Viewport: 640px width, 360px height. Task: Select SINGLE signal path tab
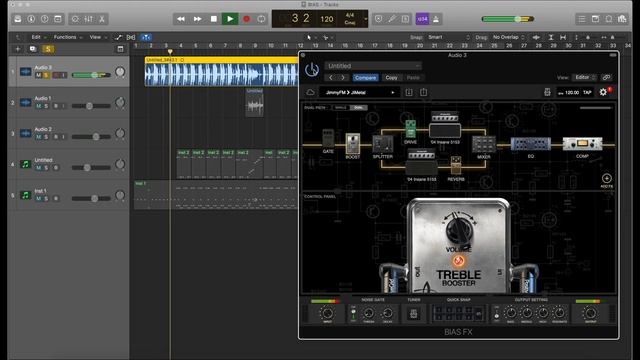[x=341, y=108]
